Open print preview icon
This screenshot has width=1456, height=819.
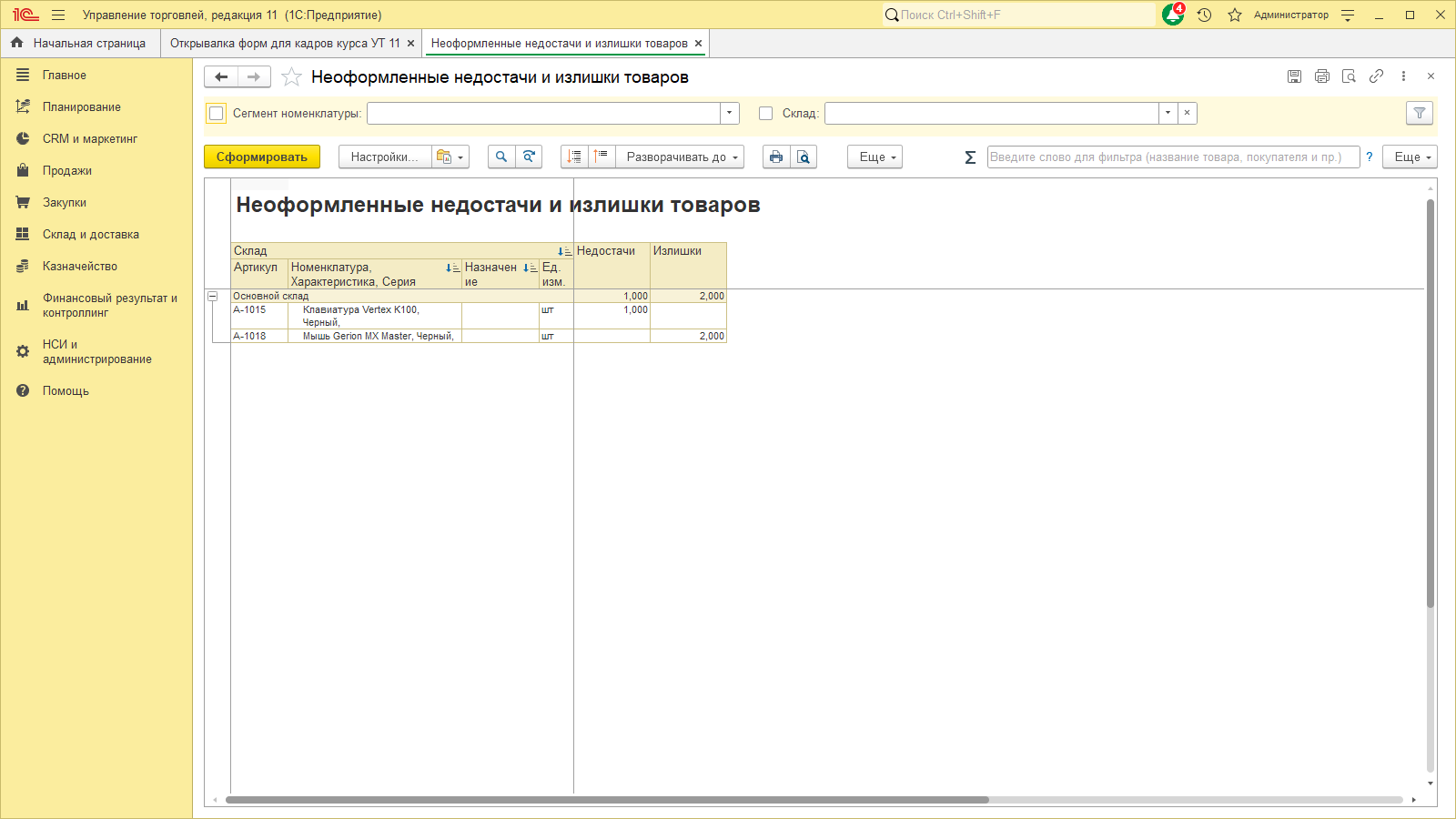click(x=804, y=157)
